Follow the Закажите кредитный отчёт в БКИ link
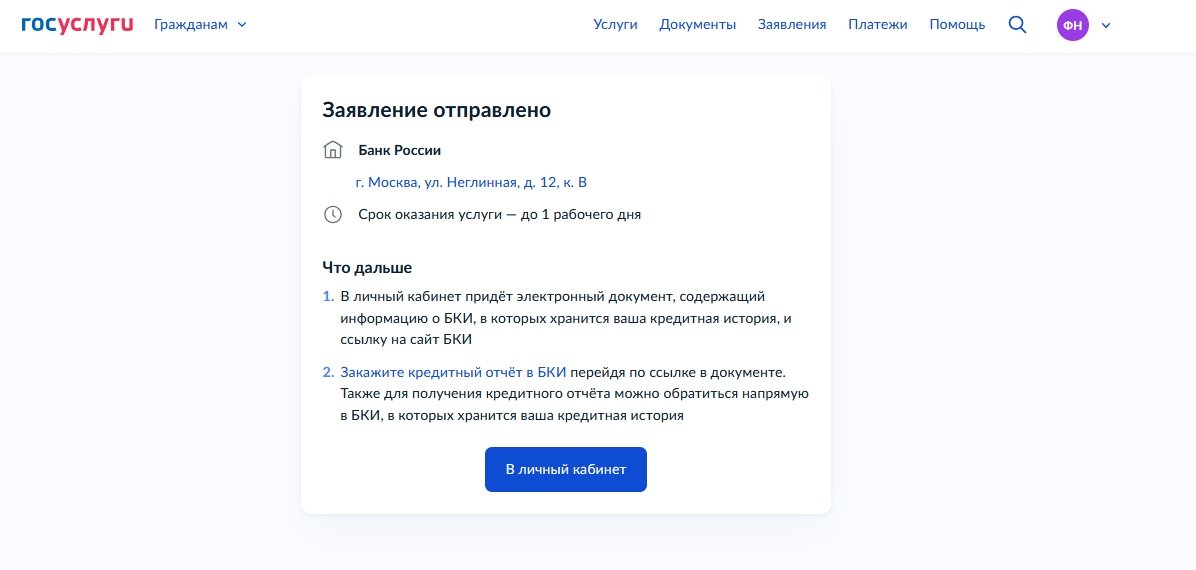1196x570 pixels. 453,372
